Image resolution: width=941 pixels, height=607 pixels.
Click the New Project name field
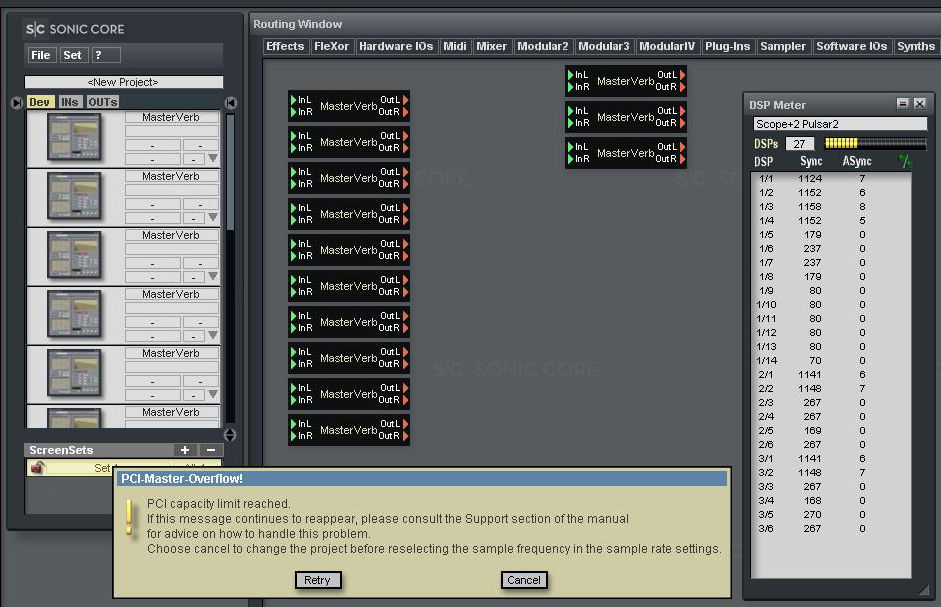[124, 82]
